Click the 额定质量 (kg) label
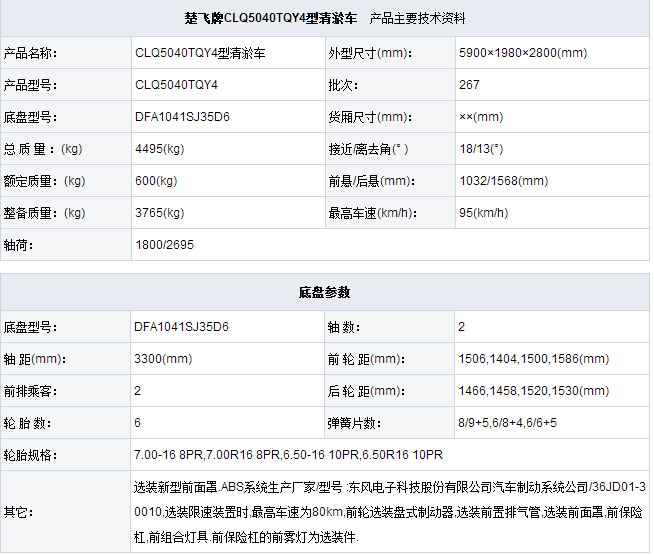Image resolution: width=654 pixels, height=555 pixels. click(44, 181)
